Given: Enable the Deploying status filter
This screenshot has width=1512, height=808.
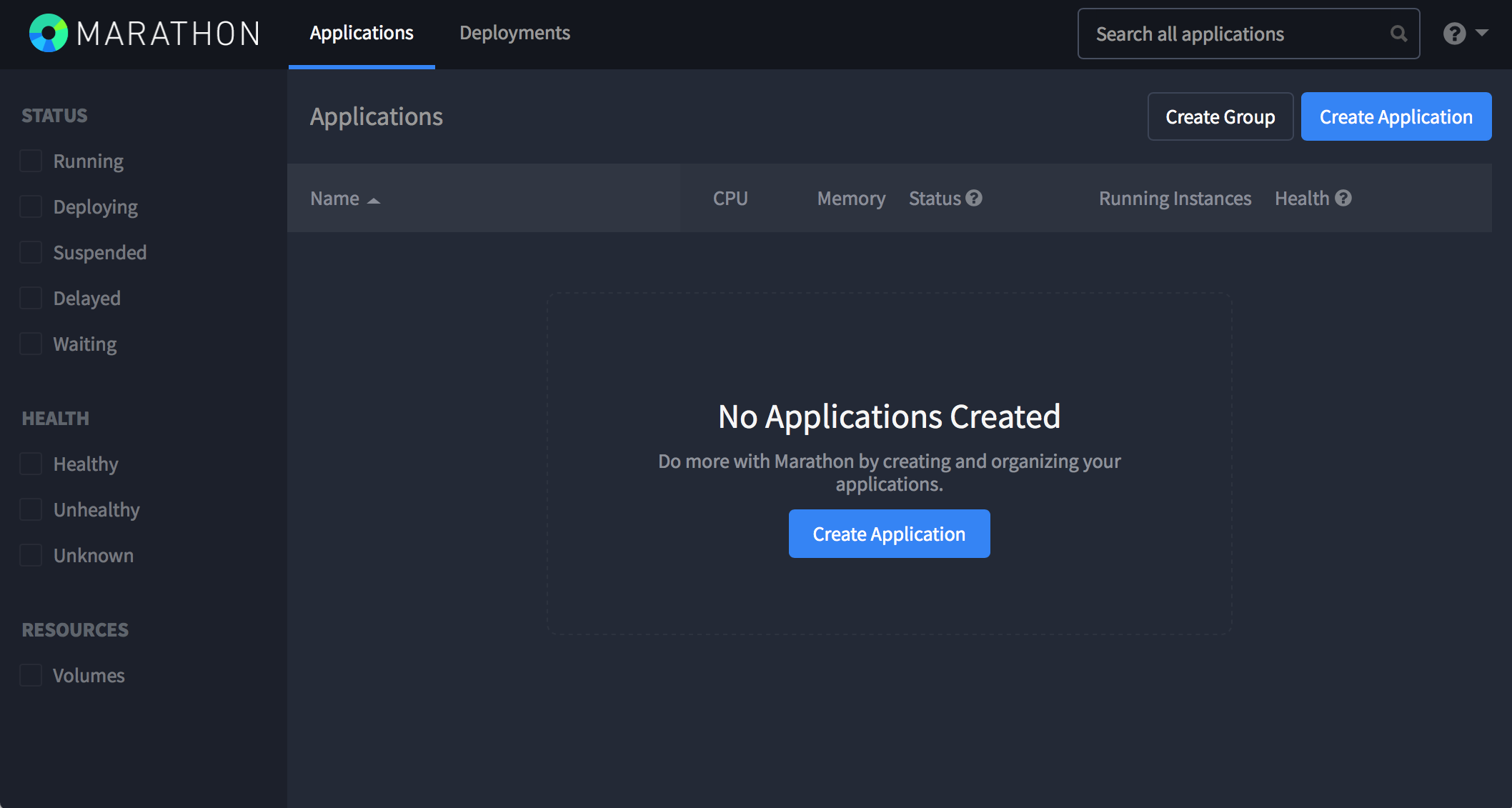Looking at the screenshot, I should tap(31, 206).
